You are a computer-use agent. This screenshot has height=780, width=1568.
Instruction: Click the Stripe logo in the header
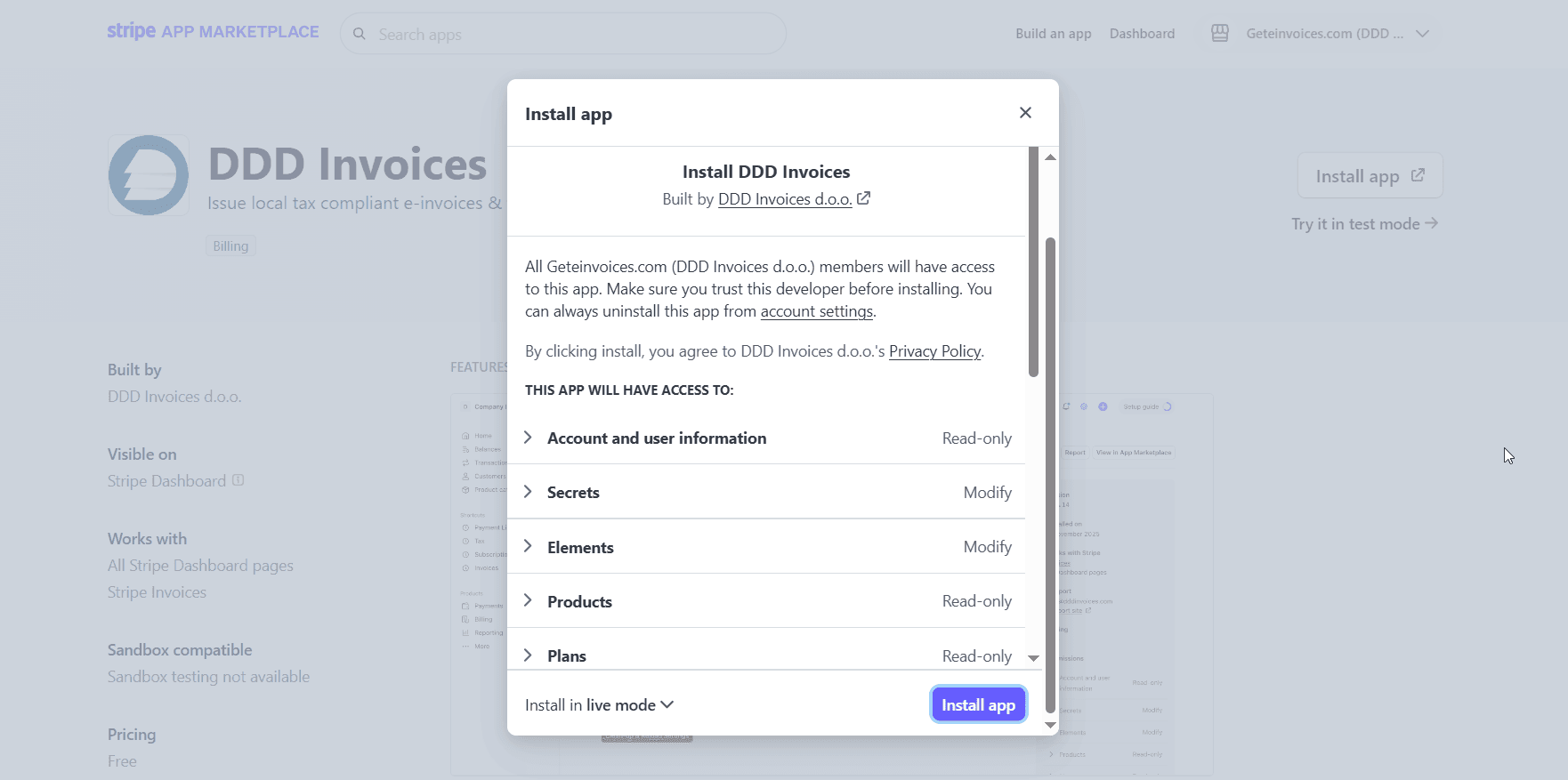point(130,30)
